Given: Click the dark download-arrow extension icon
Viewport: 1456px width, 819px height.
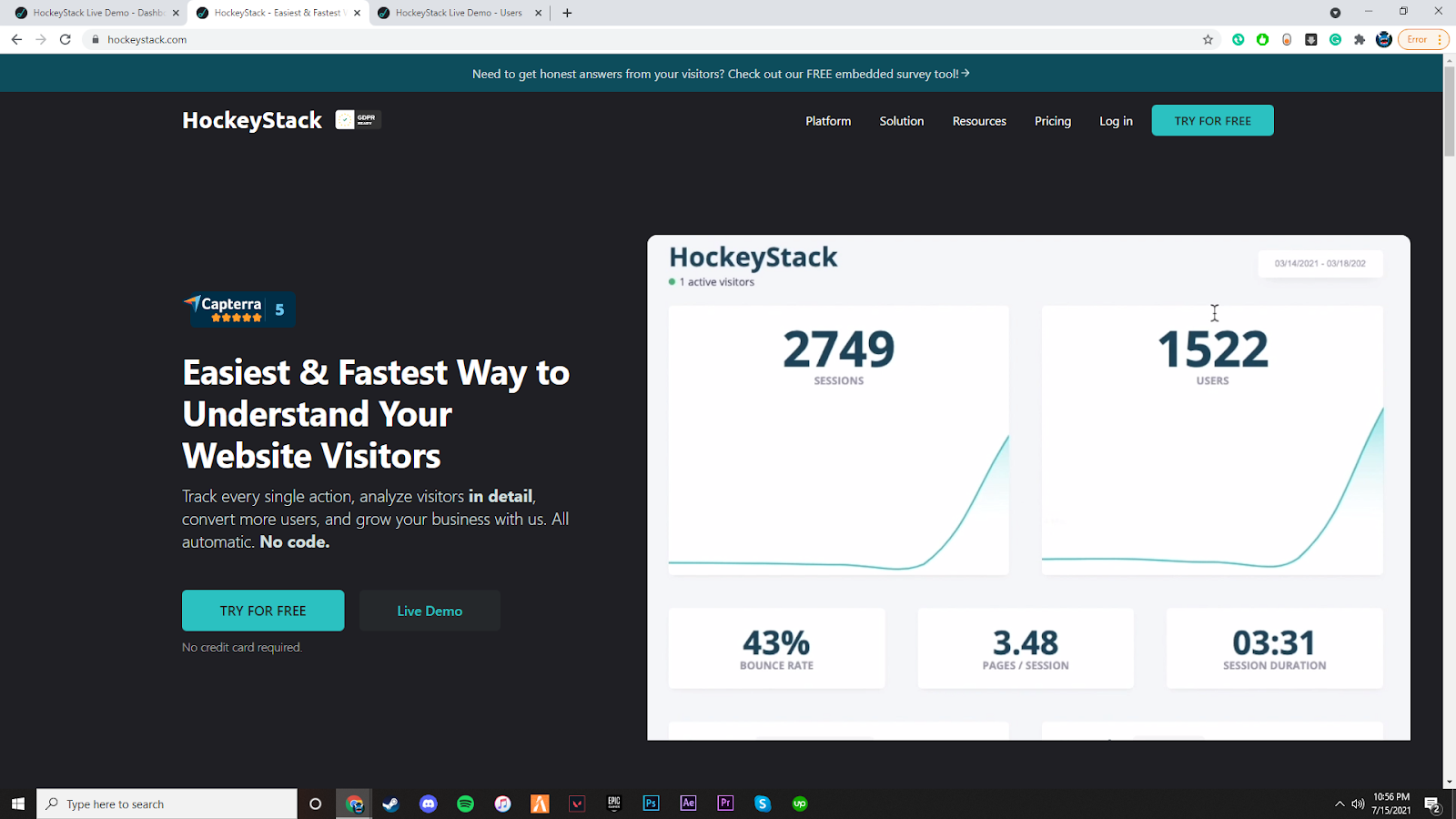Looking at the screenshot, I should pos(1310,39).
